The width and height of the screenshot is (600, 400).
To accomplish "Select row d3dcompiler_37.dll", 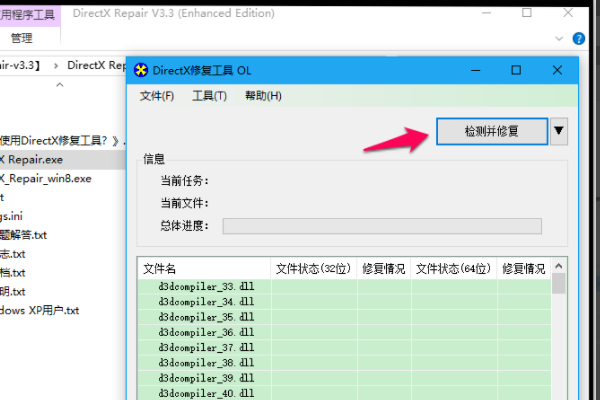I will (344, 348).
